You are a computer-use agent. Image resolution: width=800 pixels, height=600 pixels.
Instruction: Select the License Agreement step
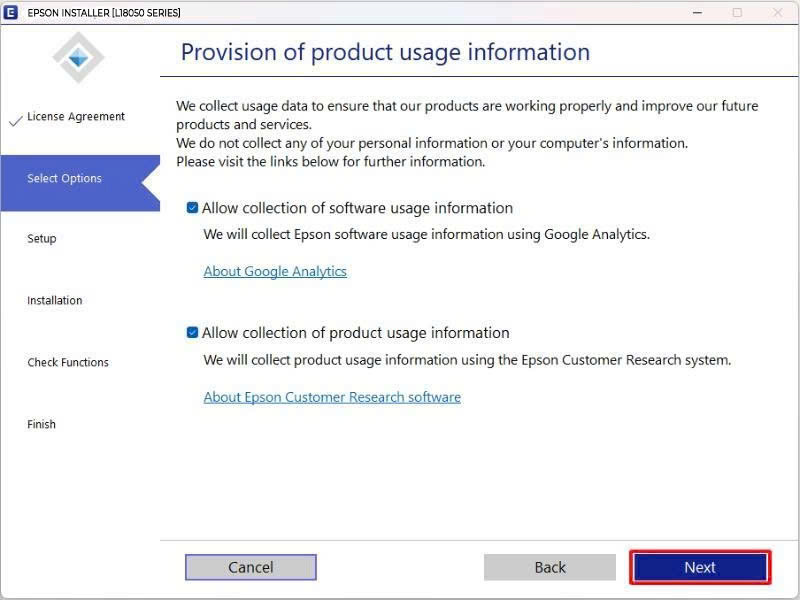76,116
